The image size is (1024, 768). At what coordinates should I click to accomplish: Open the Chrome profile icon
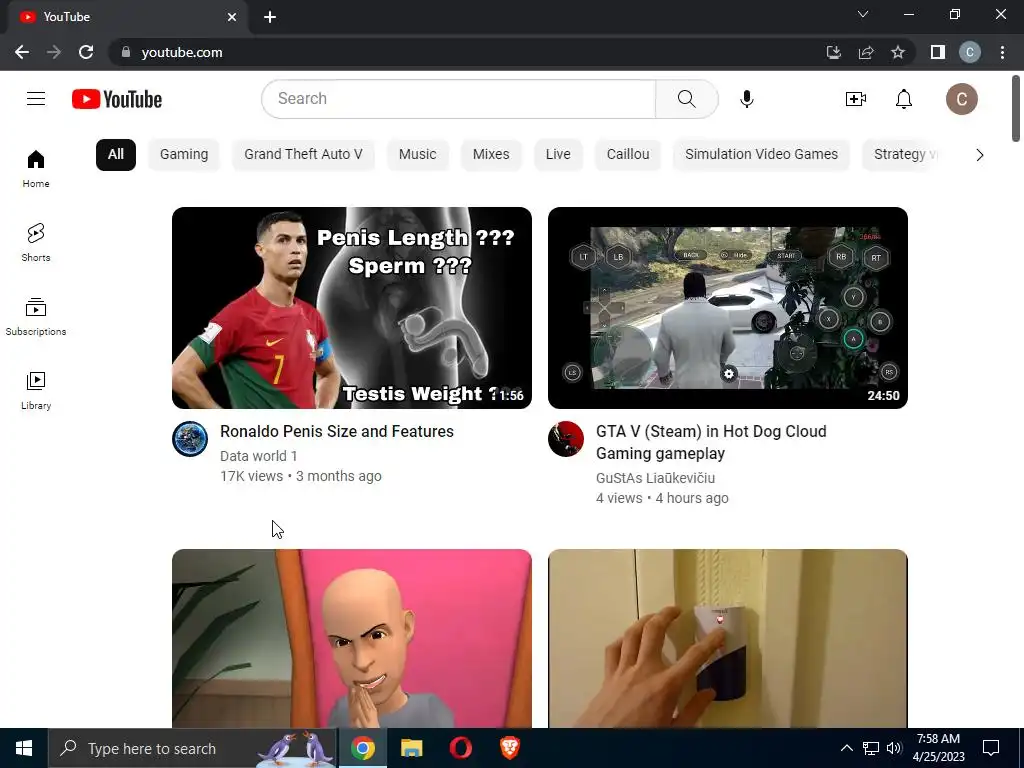(x=970, y=52)
